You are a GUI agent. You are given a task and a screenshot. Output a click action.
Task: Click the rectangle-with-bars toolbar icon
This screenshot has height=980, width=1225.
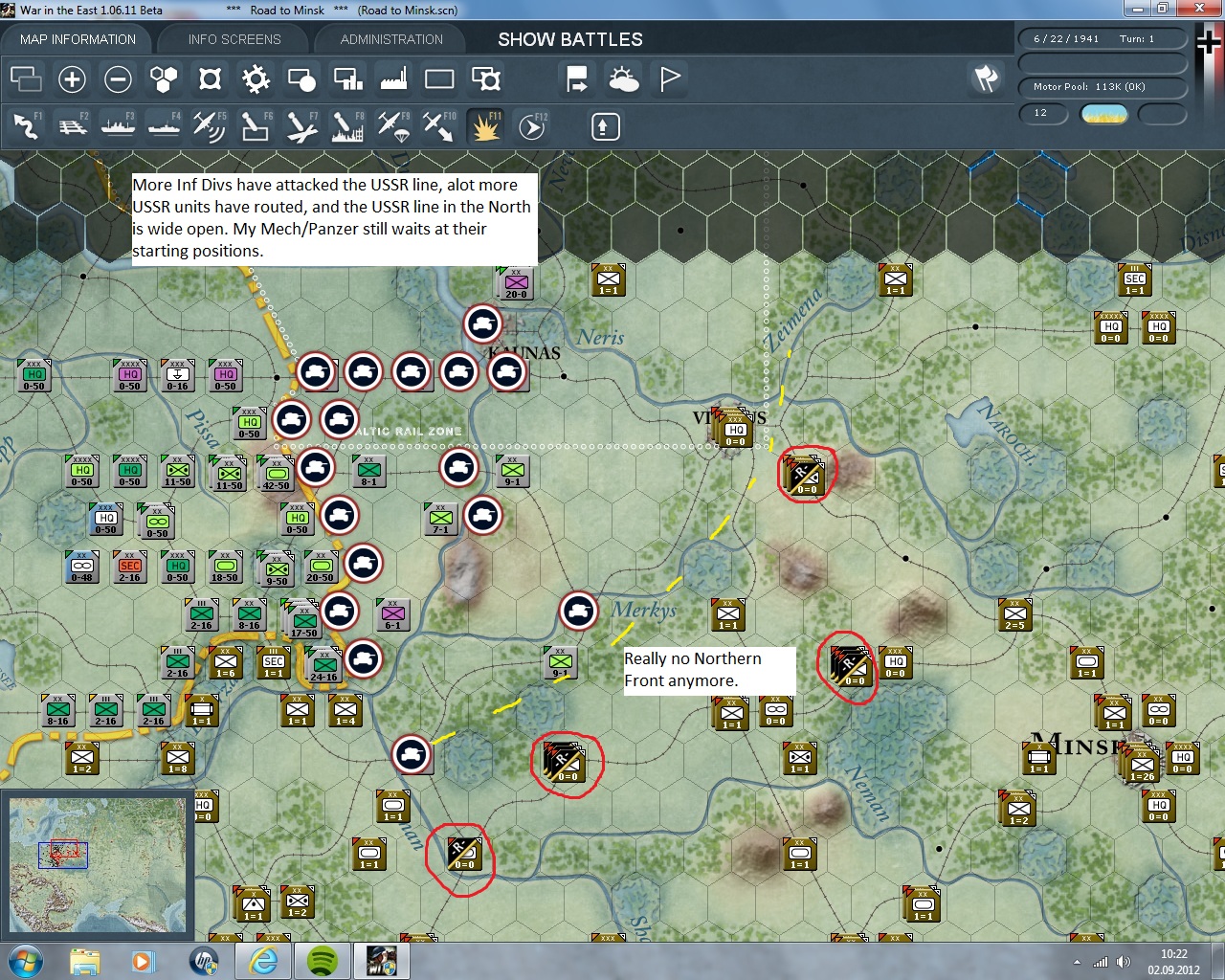click(347, 78)
